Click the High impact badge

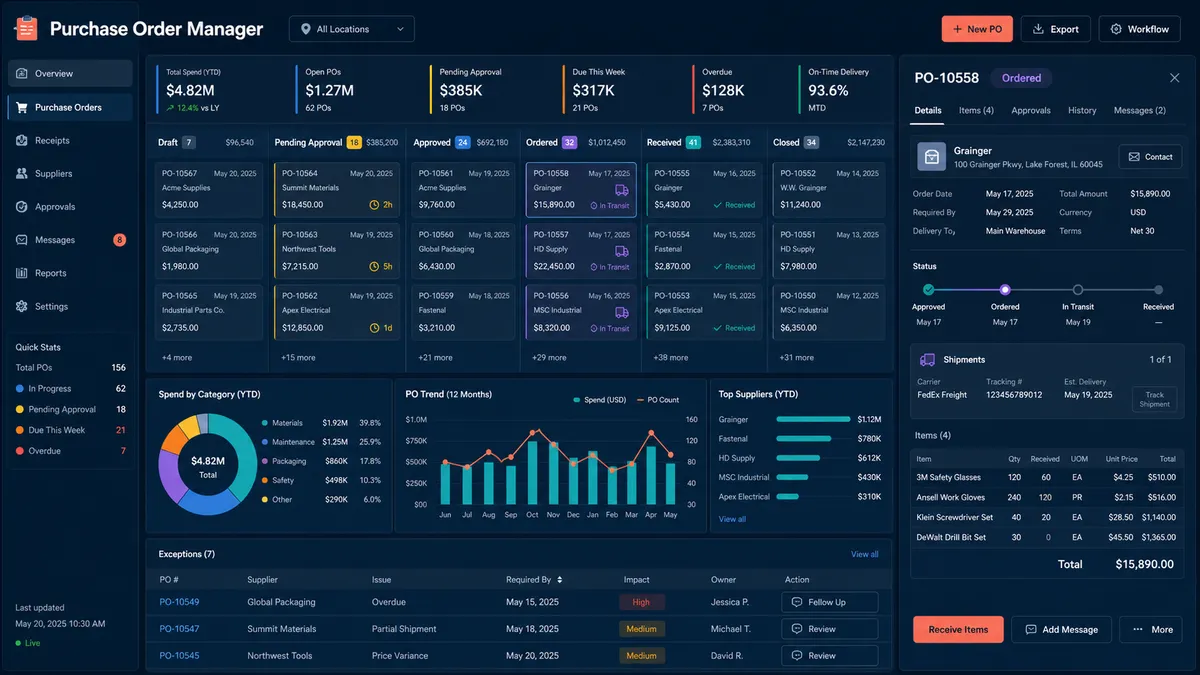pyautogui.click(x=641, y=602)
